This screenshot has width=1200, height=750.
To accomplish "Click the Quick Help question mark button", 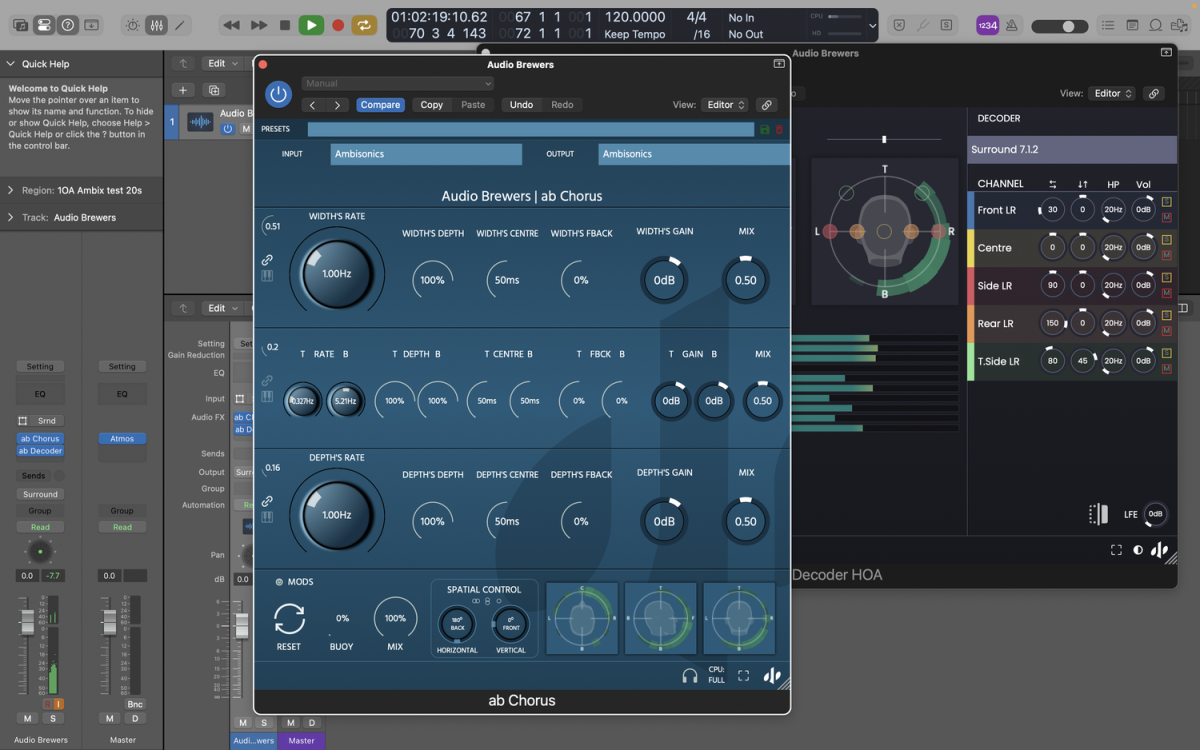I will (68, 25).
